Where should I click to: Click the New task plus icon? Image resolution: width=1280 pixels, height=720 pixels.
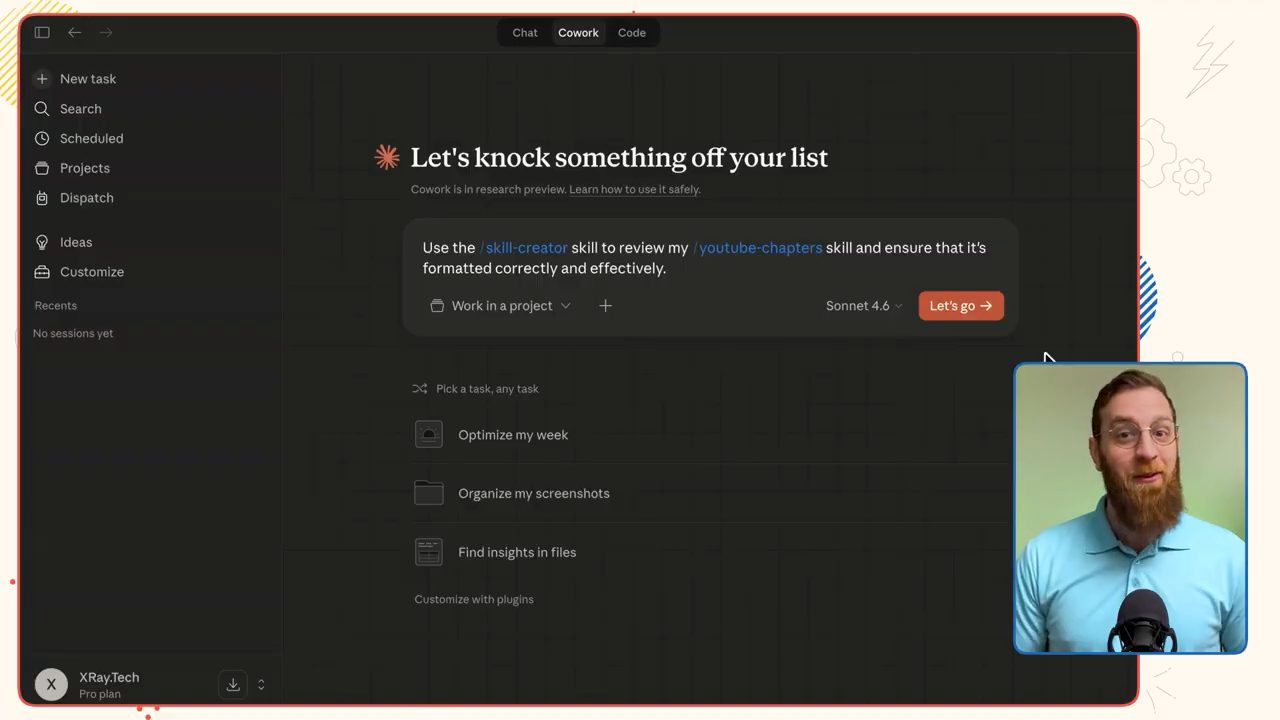42,79
